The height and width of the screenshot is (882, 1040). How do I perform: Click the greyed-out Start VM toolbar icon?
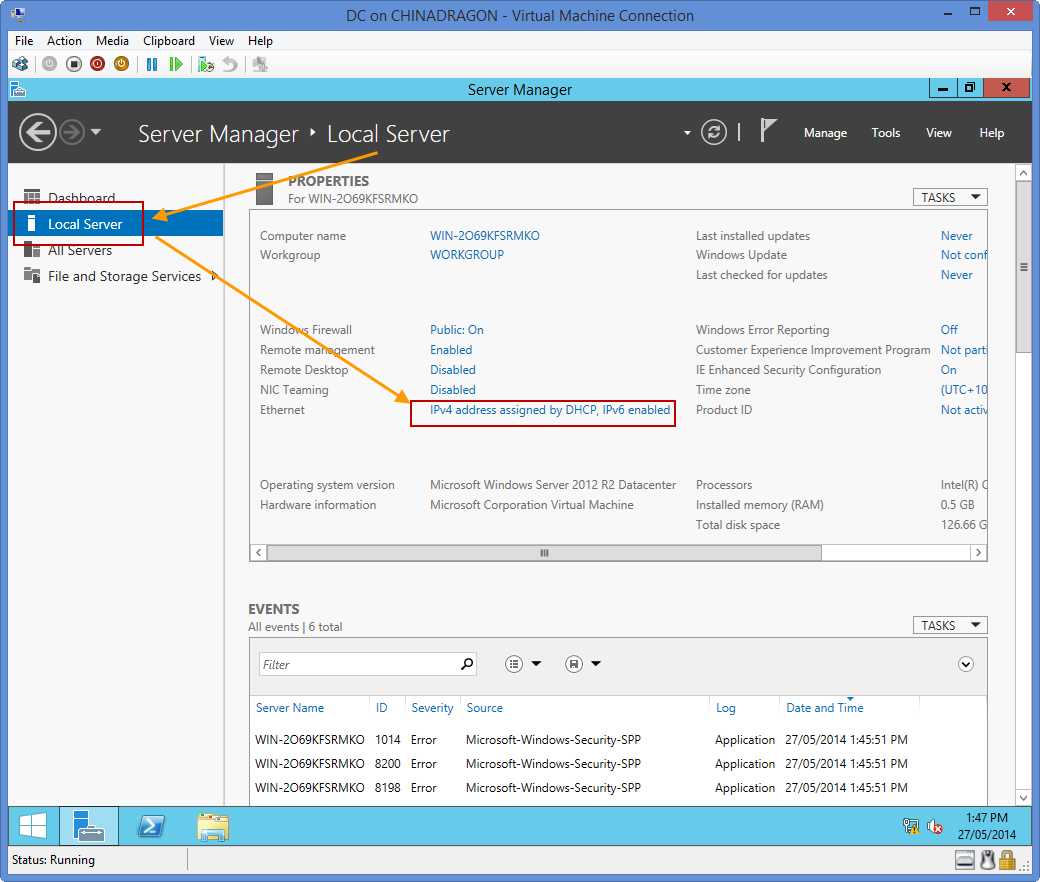click(x=50, y=64)
